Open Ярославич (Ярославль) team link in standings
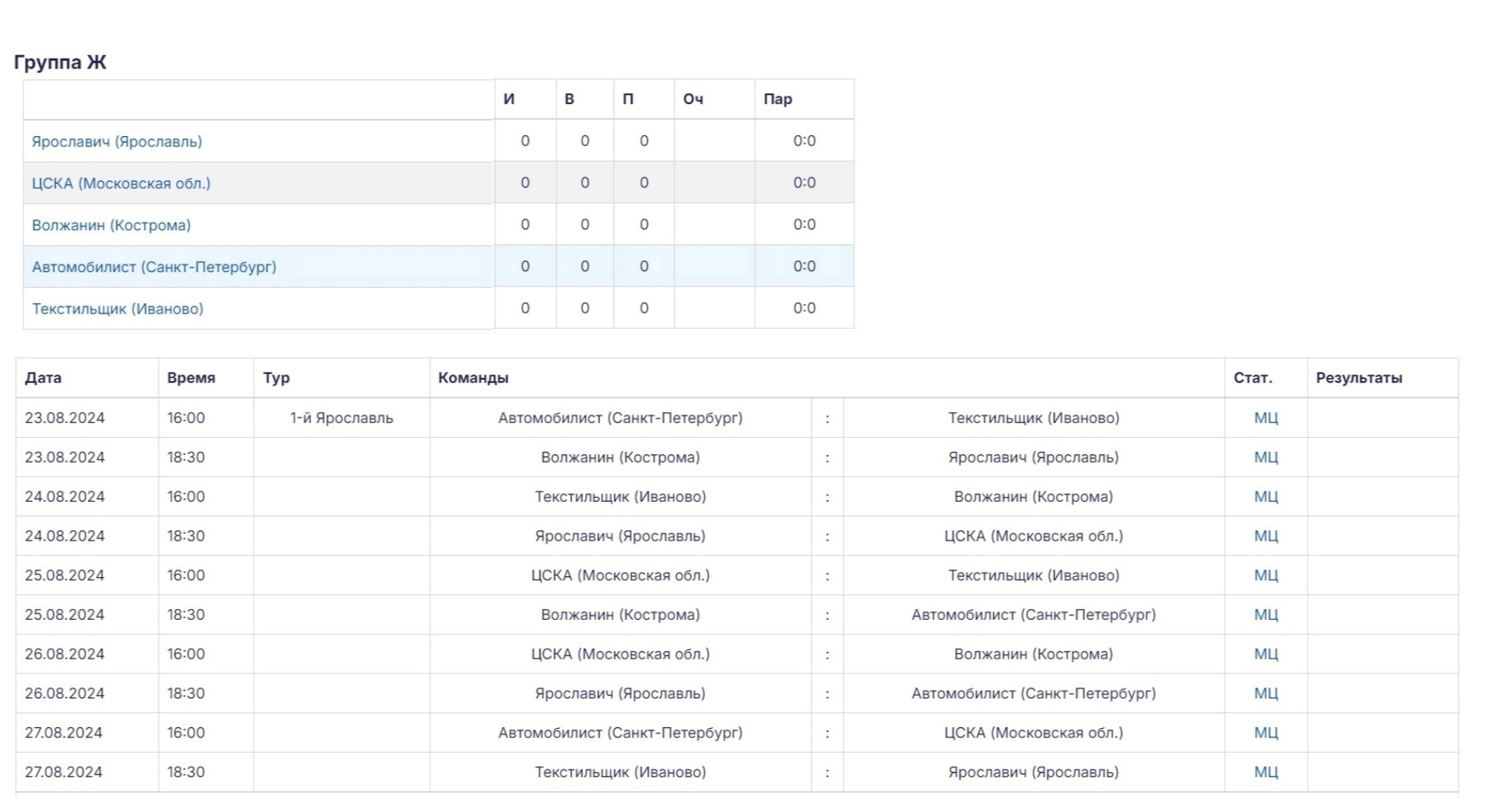The width and height of the screenshot is (1487, 812). click(117, 142)
